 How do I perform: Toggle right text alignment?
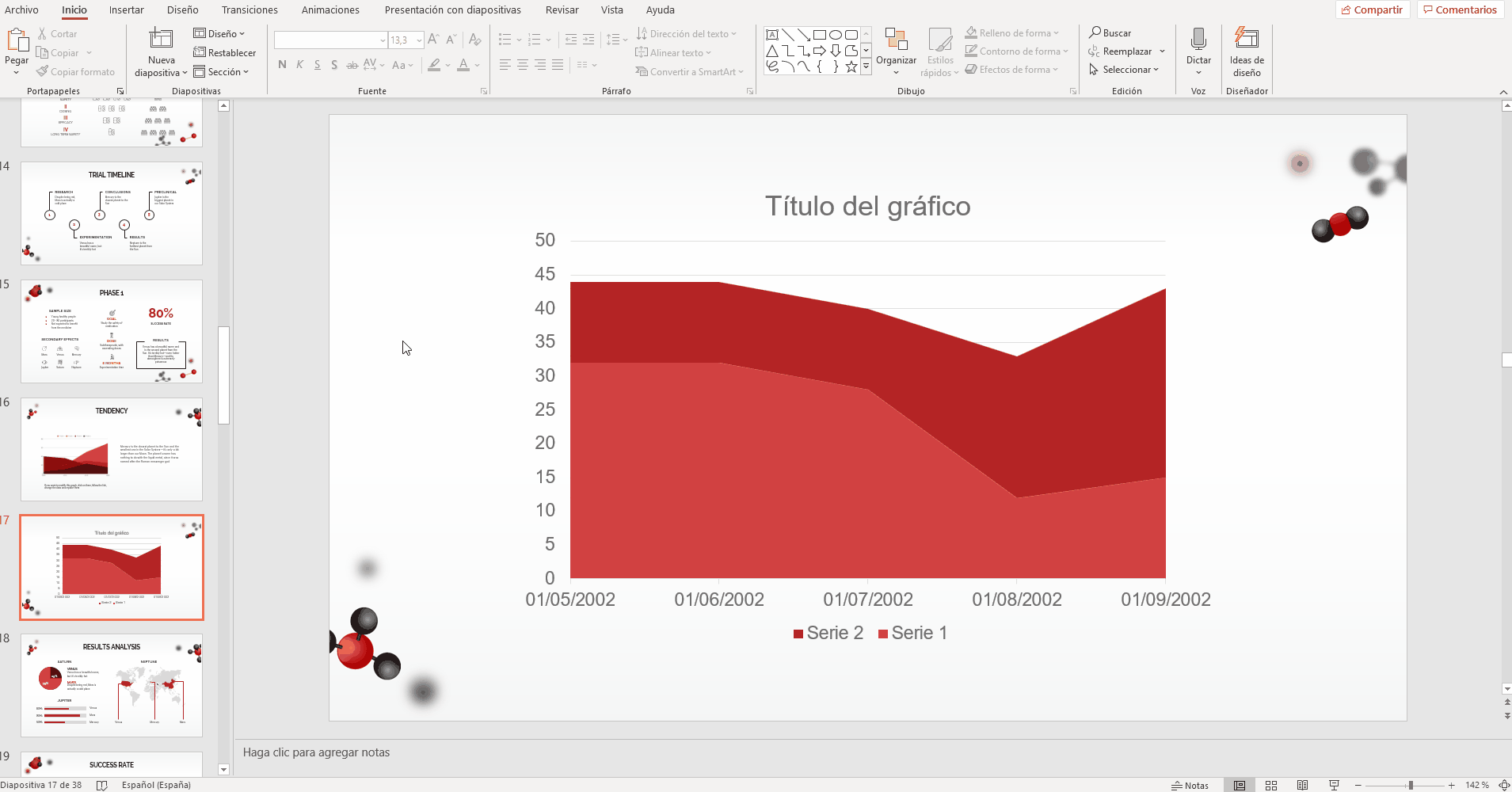click(539, 65)
